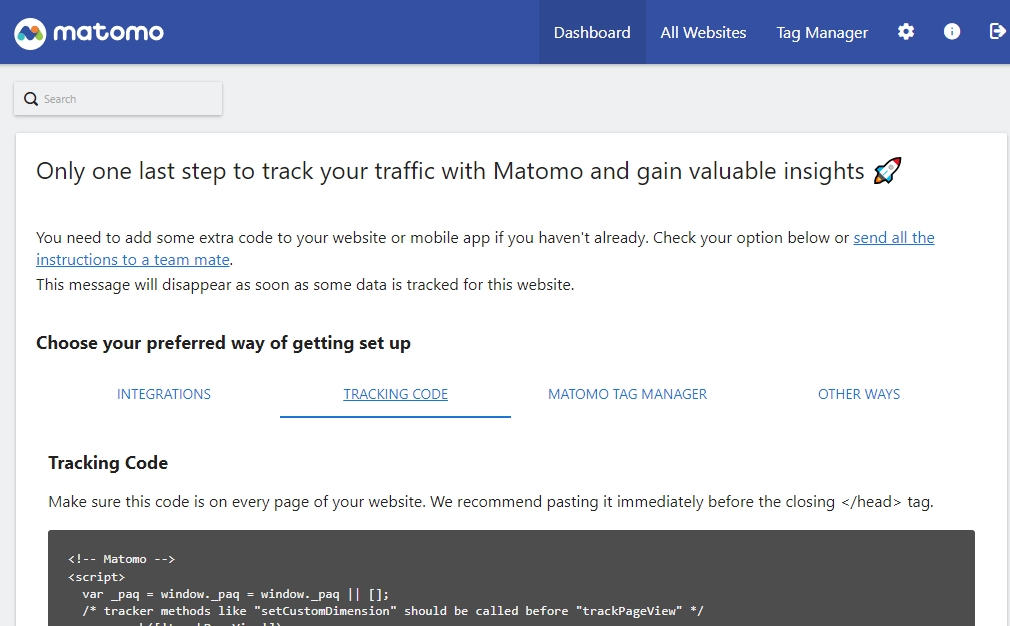Screen dimensions: 1010x626
Task: Select the Tracking Code tab
Action: tap(396, 394)
